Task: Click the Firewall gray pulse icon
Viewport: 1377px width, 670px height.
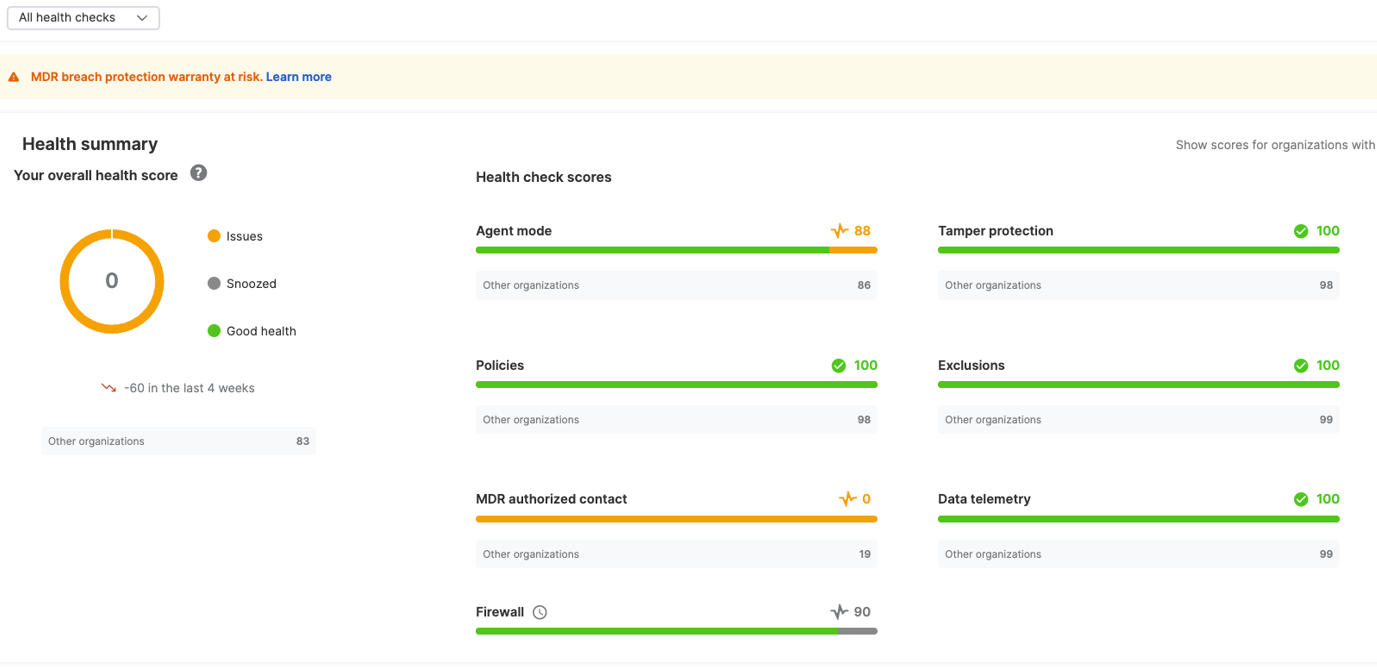Action: coord(839,612)
